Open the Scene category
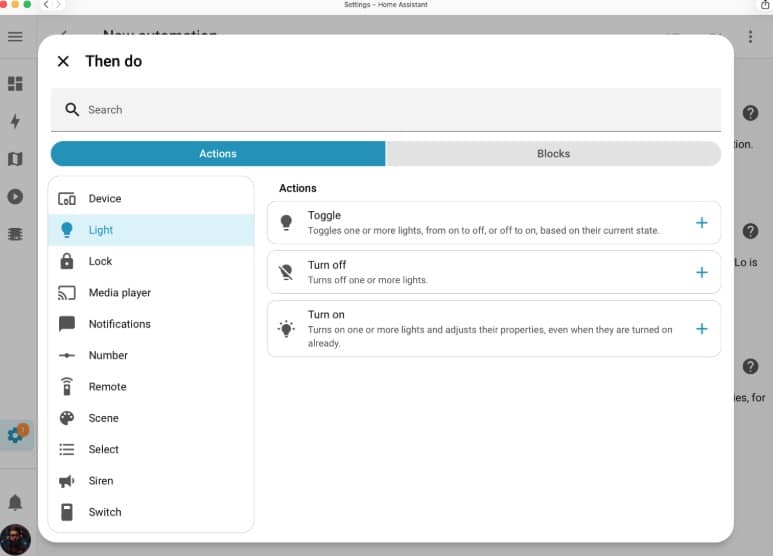 coord(103,418)
